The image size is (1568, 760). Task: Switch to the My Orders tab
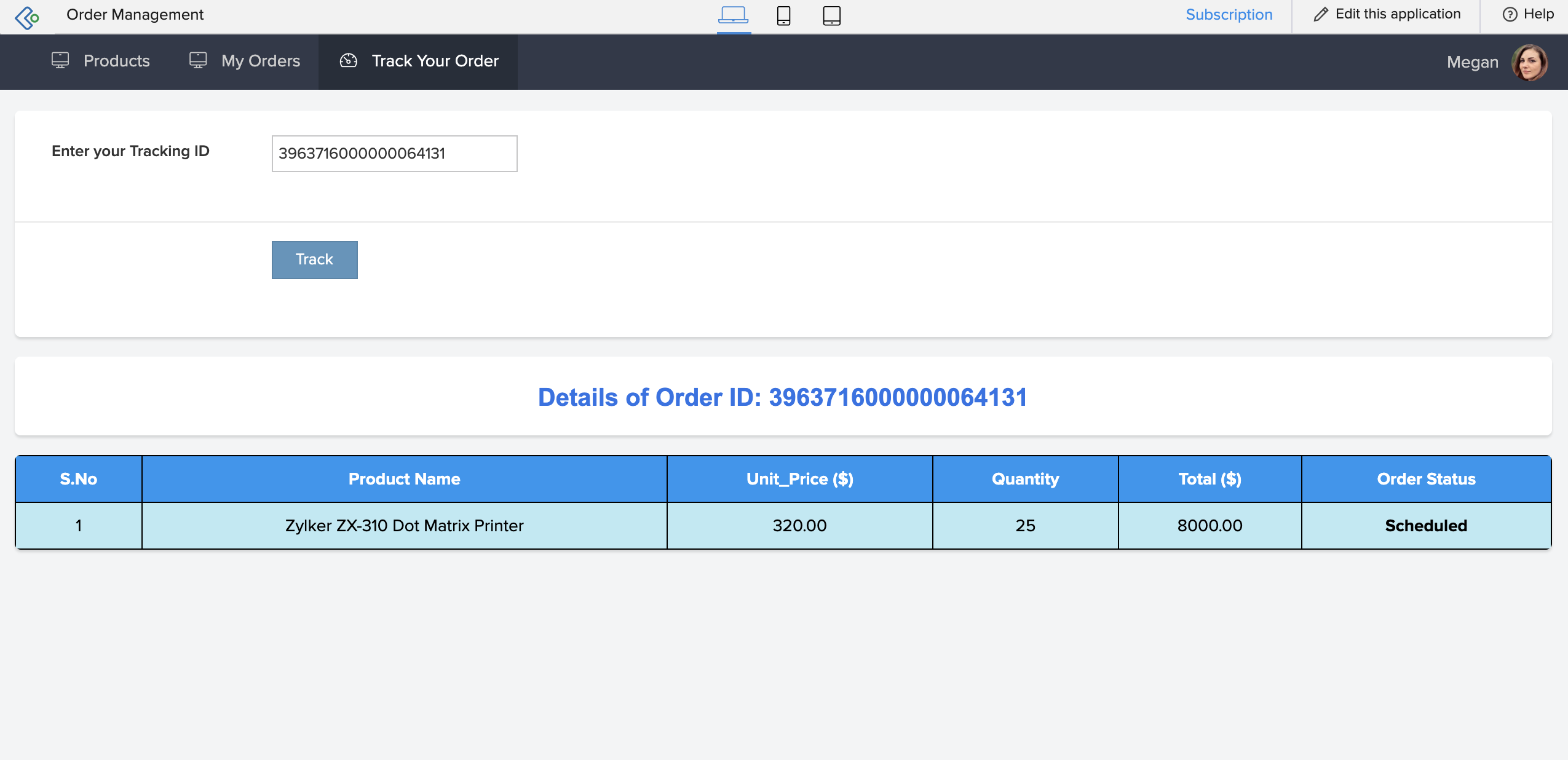click(x=261, y=60)
